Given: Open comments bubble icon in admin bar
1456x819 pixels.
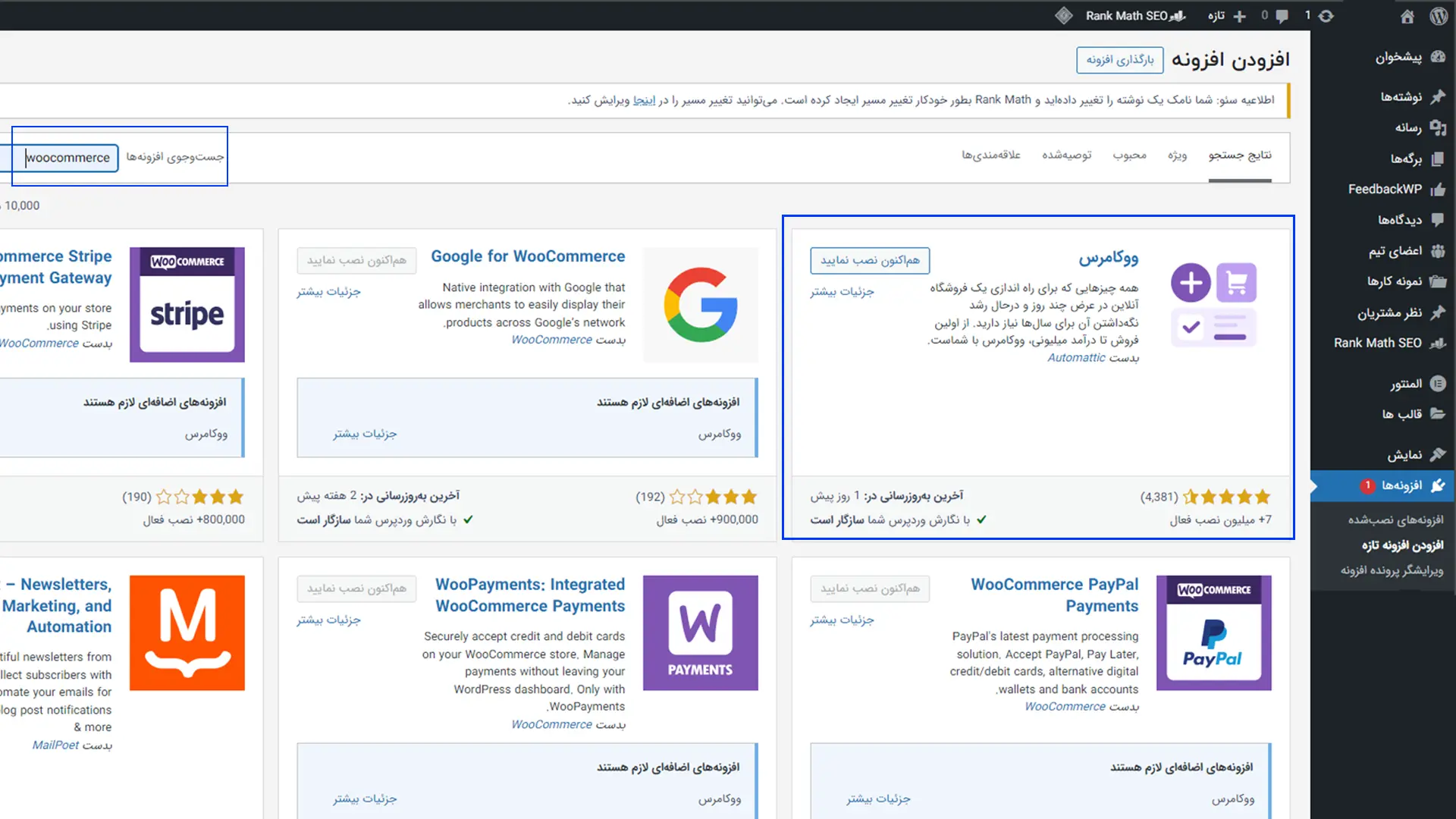Looking at the screenshot, I should (x=1282, y=16).
